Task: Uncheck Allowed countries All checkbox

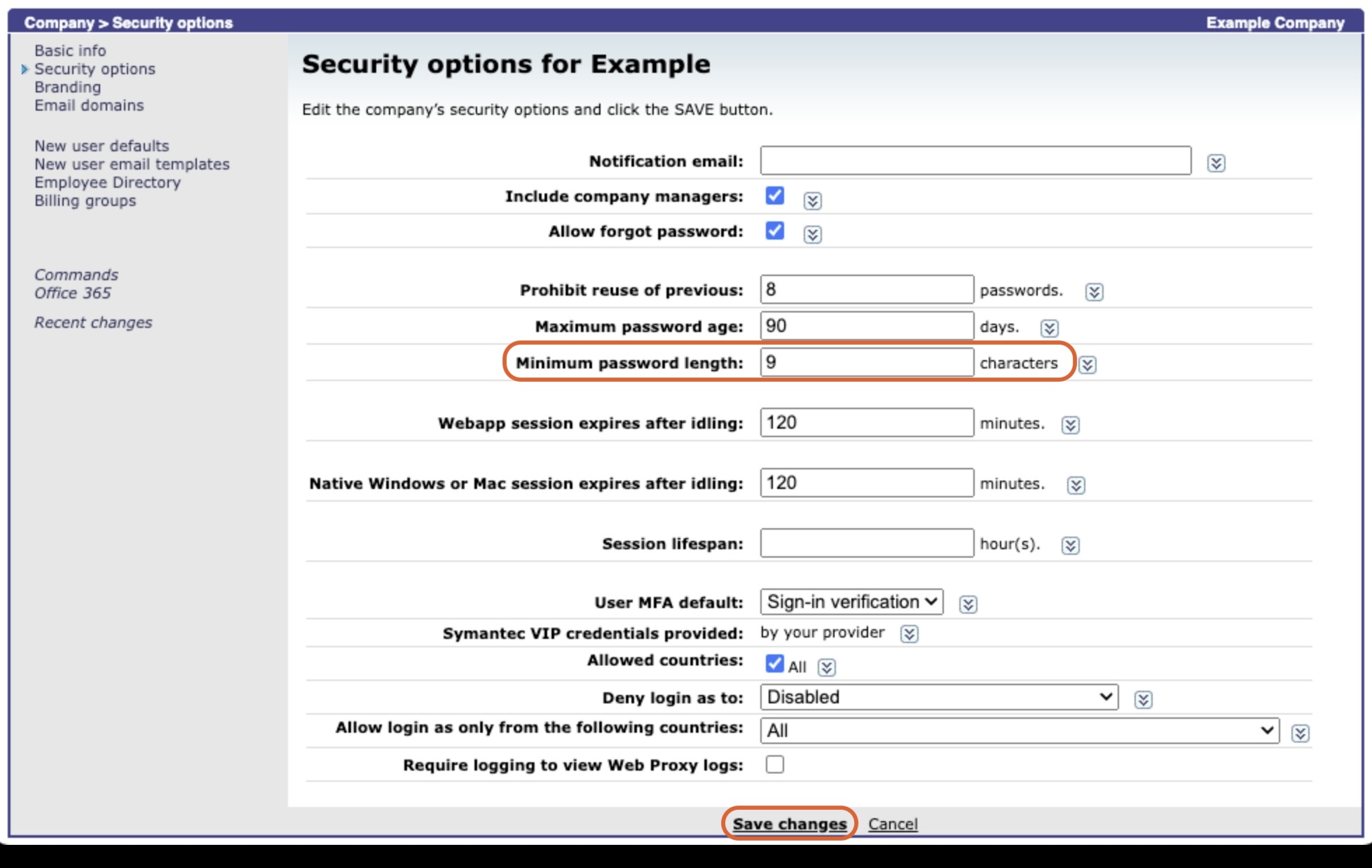Action: coord(774,663)
